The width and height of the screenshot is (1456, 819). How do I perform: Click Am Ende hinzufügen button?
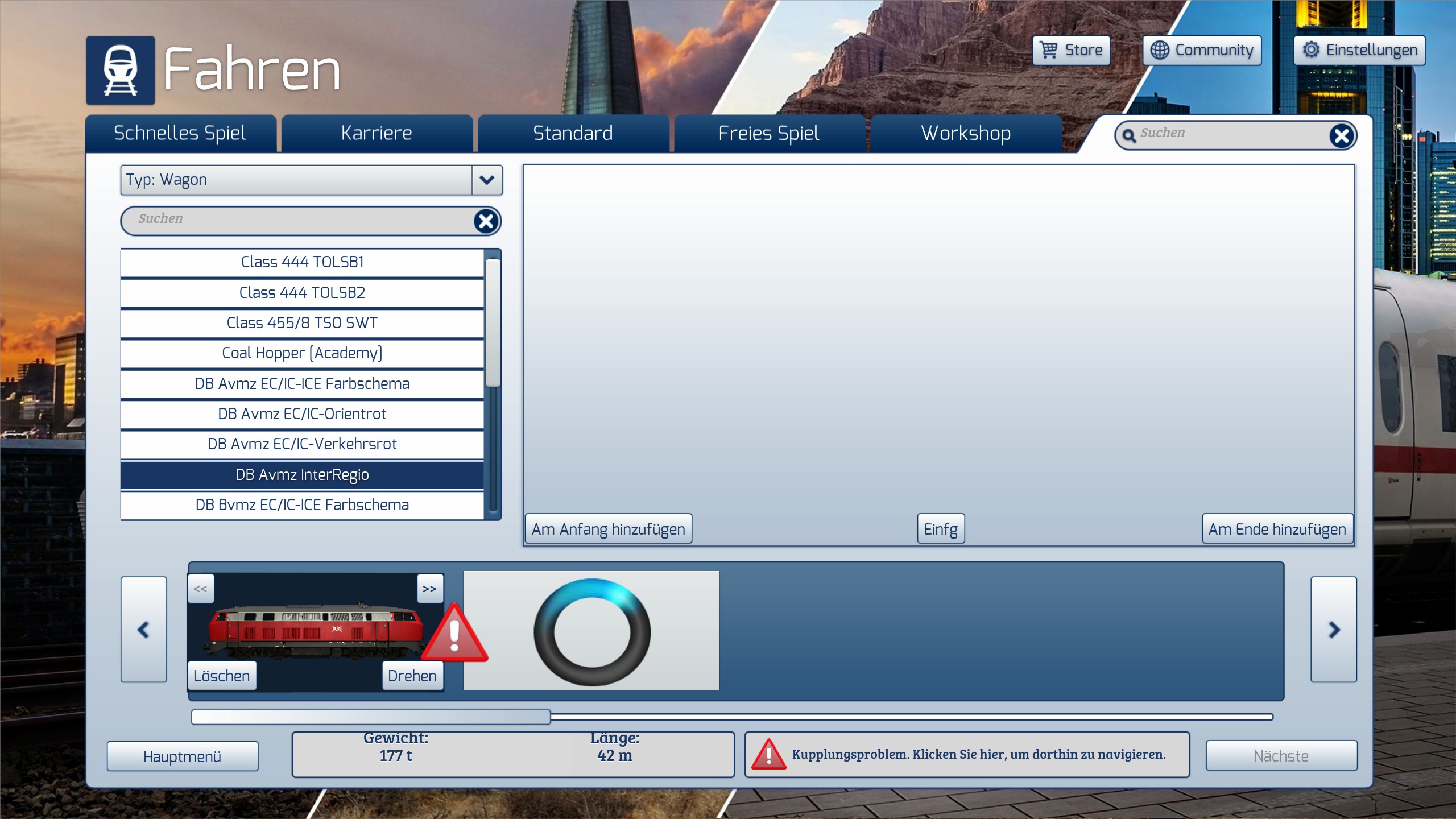tap(1277, 530)
